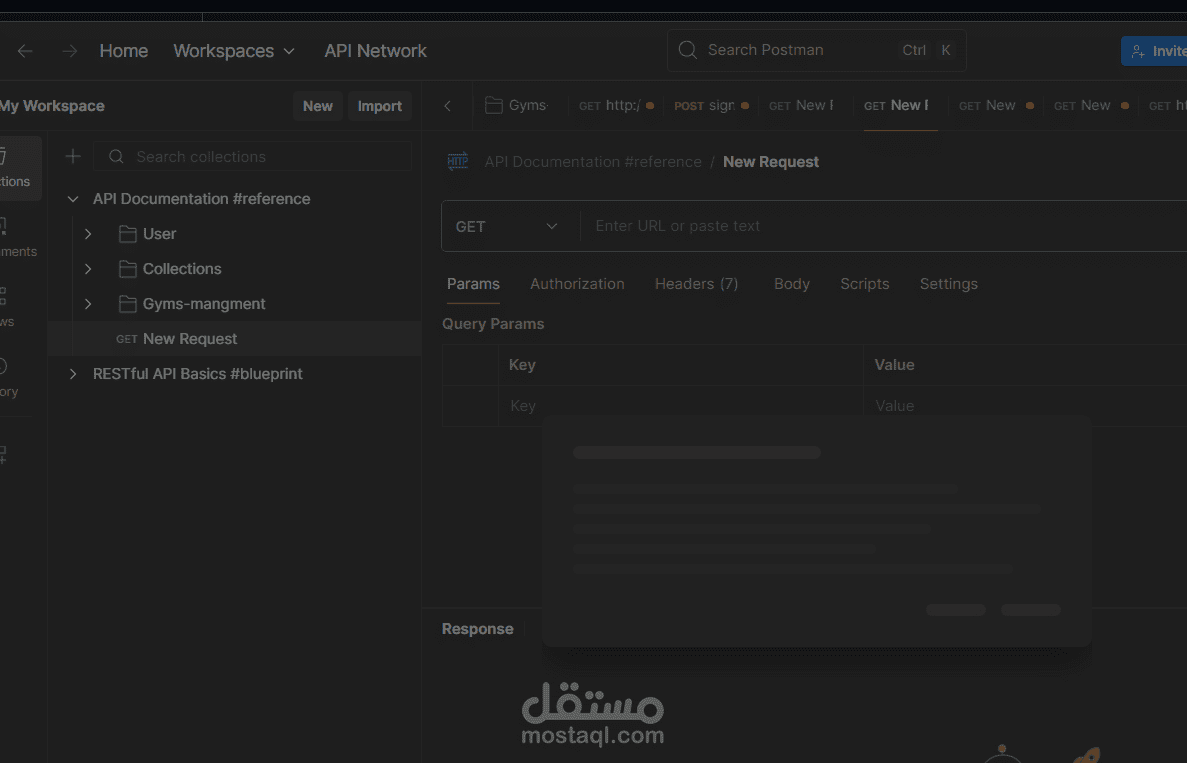Switch to the Settings tab
1187x763 pixels.
(x=949, y=284)
